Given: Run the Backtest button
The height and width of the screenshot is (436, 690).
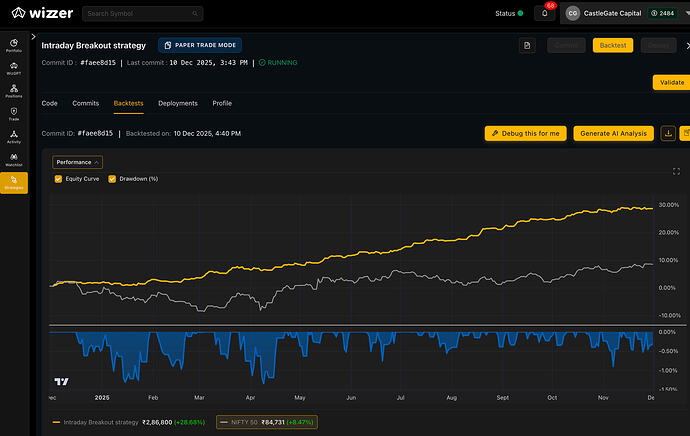Looking at the screenshot, I should pyautogui.click(x=613, y=45).
